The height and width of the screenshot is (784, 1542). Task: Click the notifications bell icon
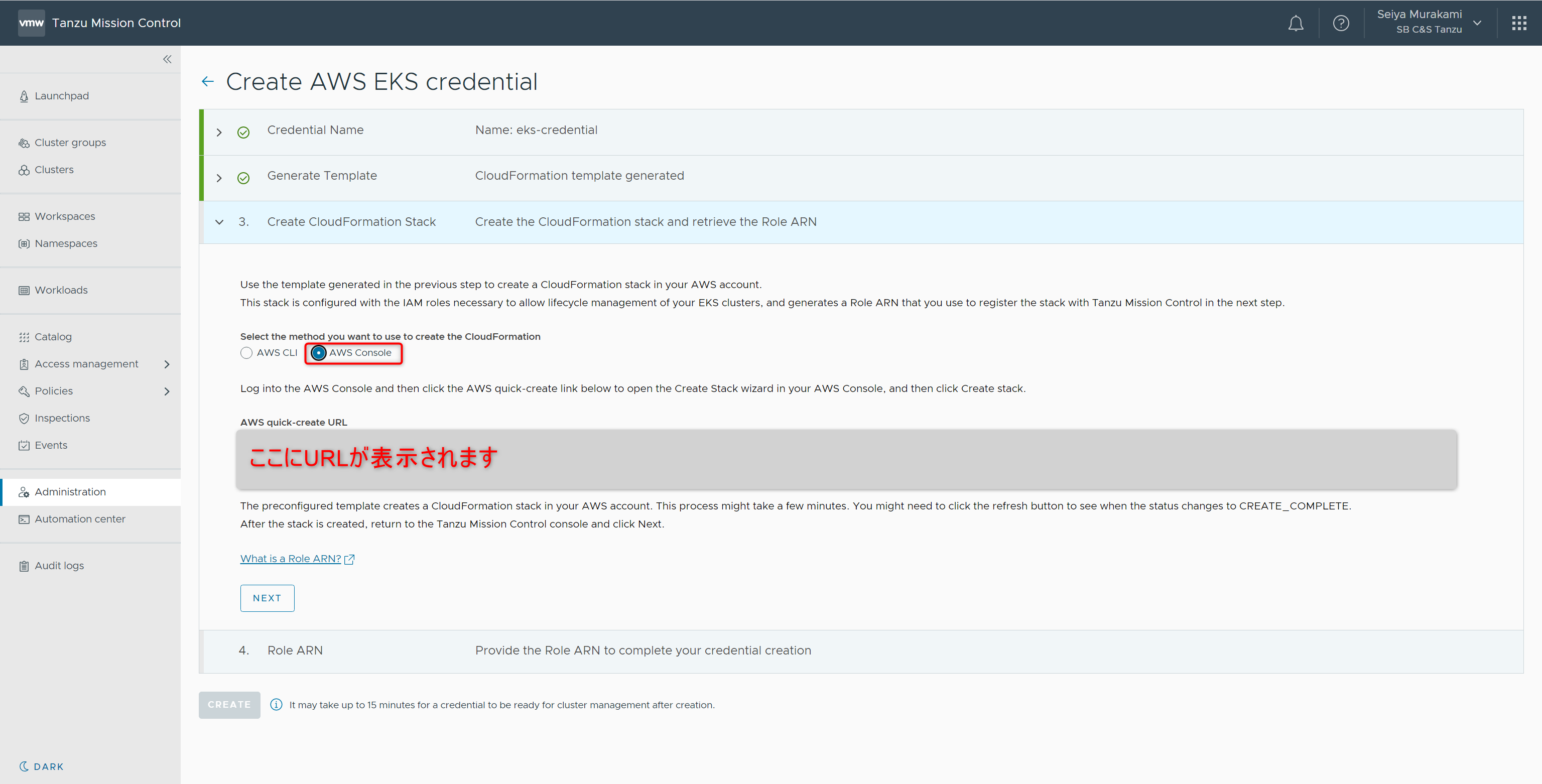1296,24
